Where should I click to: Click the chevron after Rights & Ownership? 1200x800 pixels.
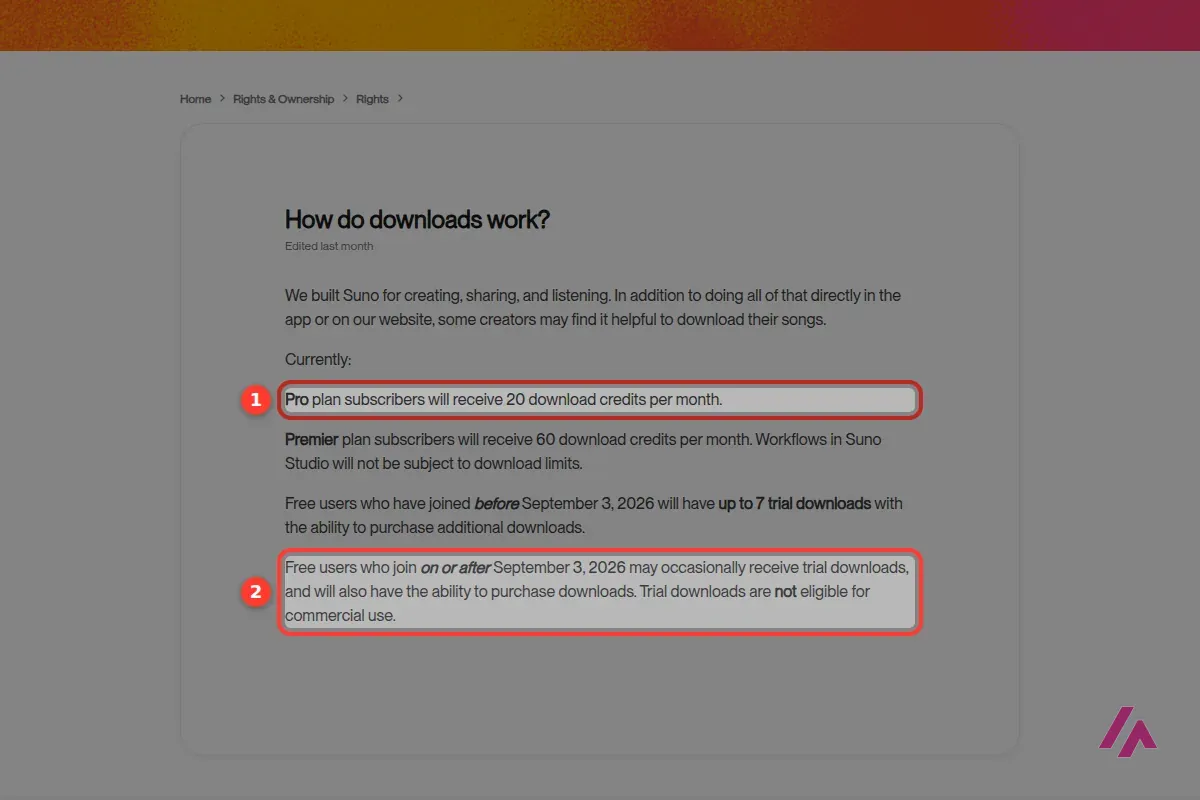click(x=345, y=99)
